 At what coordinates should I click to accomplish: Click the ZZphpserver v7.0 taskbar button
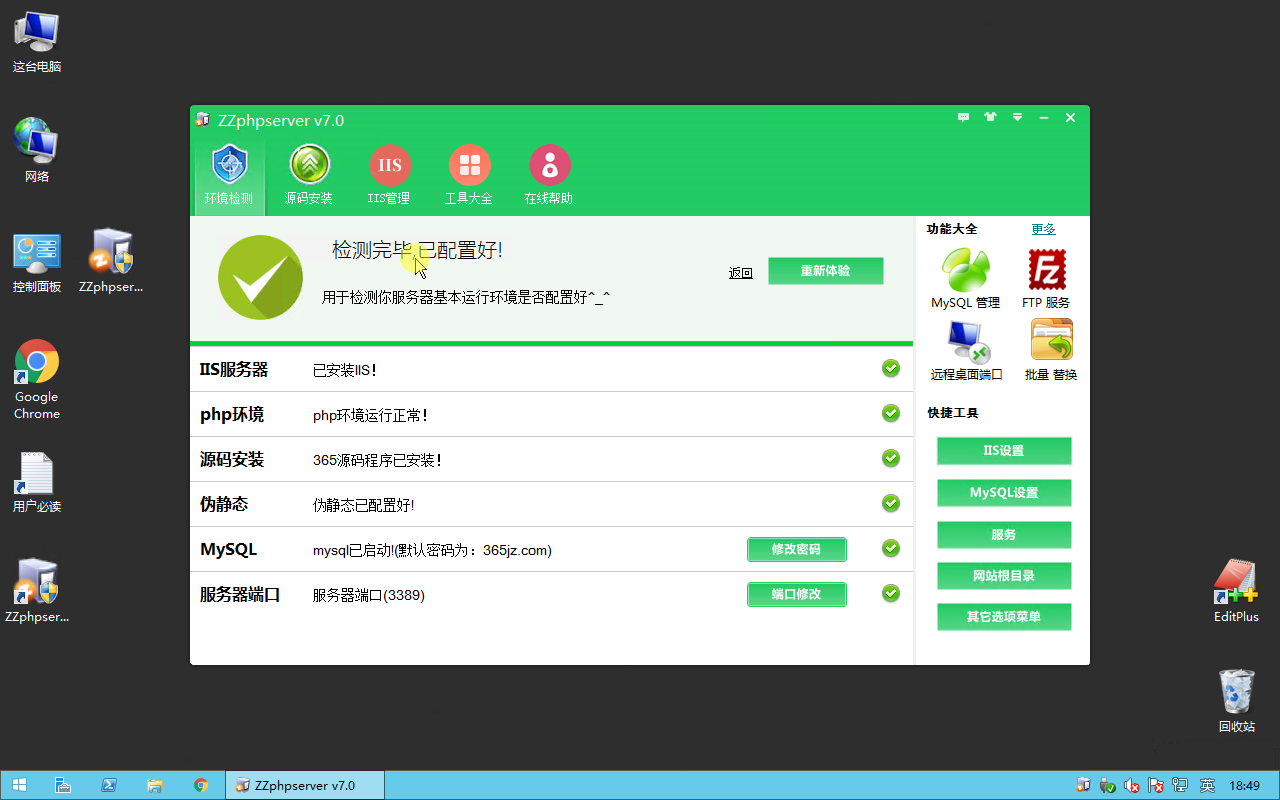point(305,785)
